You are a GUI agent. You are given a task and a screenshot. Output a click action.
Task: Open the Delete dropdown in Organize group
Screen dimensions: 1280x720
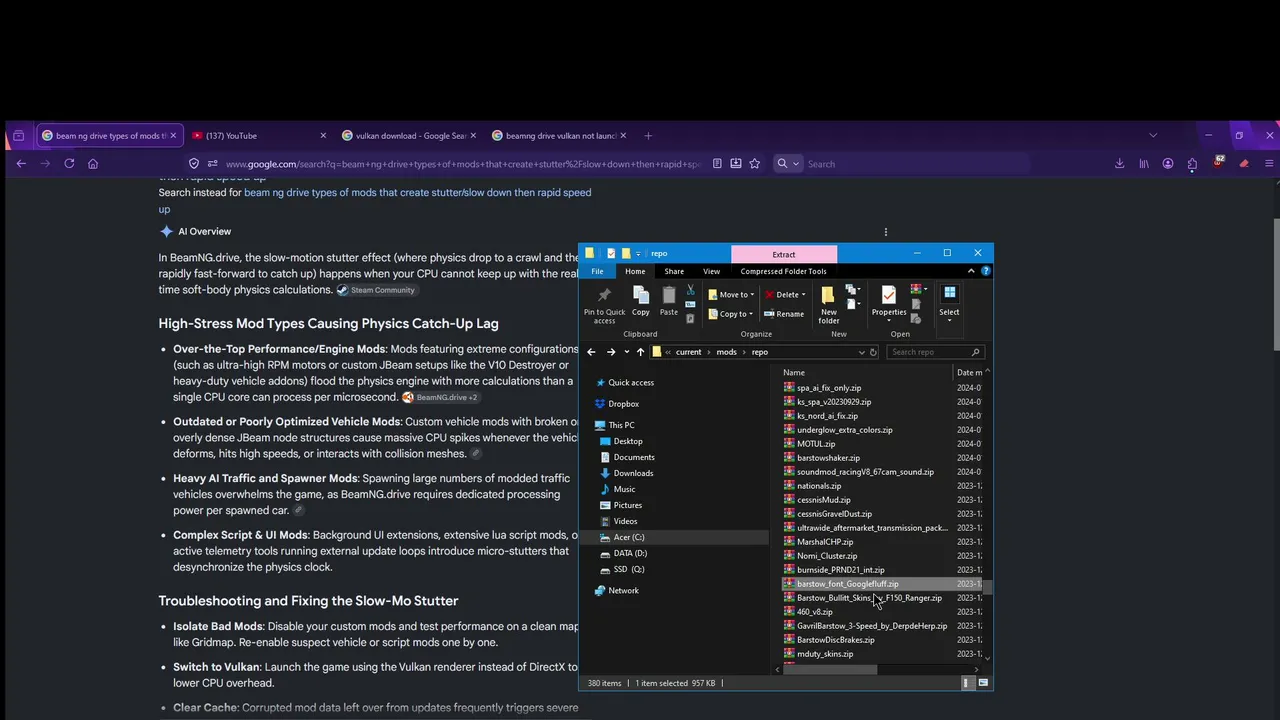pos(785,294)
